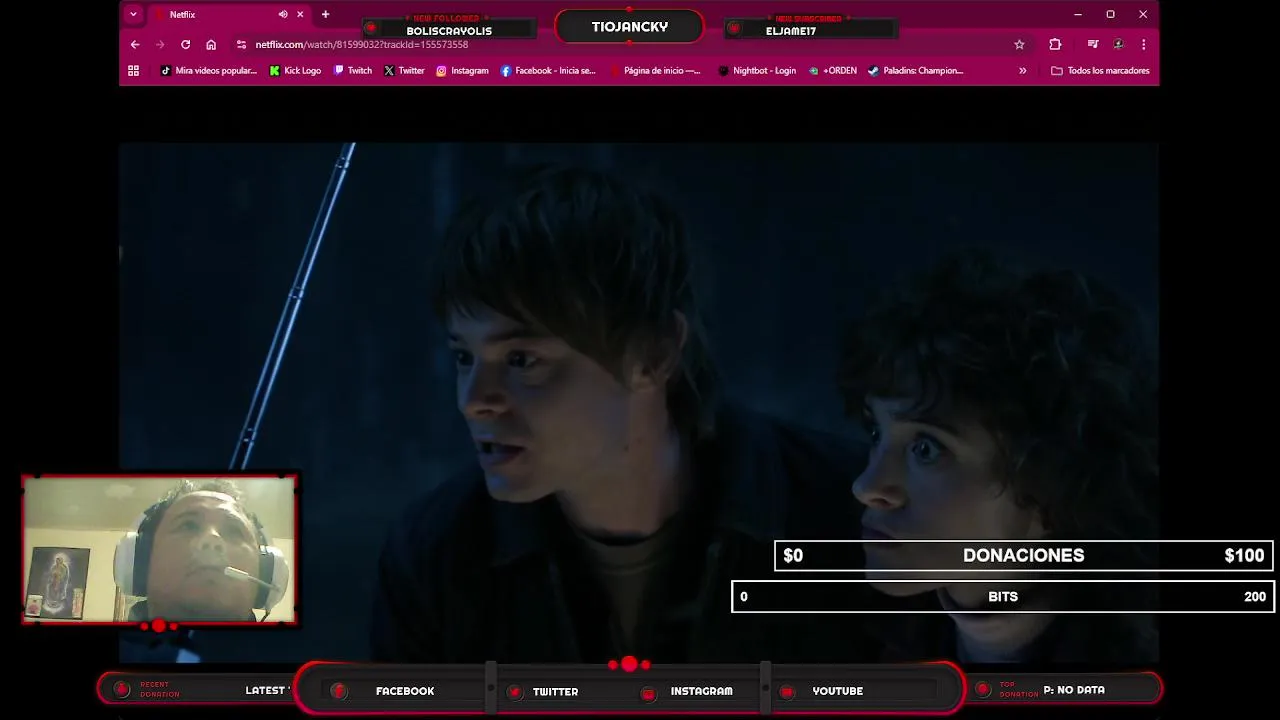This screenshot has width=1280, height=720.
Task: Click the TIOJANCKY channel name badge
Action: point(629,27)
